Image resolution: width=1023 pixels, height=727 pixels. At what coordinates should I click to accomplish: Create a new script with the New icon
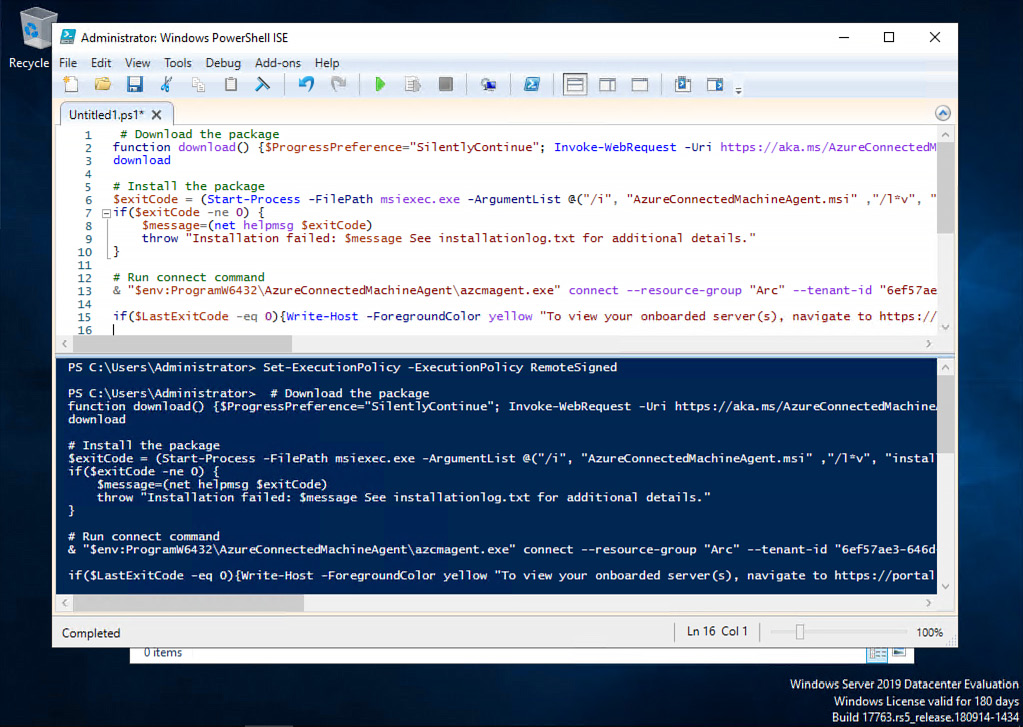pyautogui.click(x=70, y=85)
